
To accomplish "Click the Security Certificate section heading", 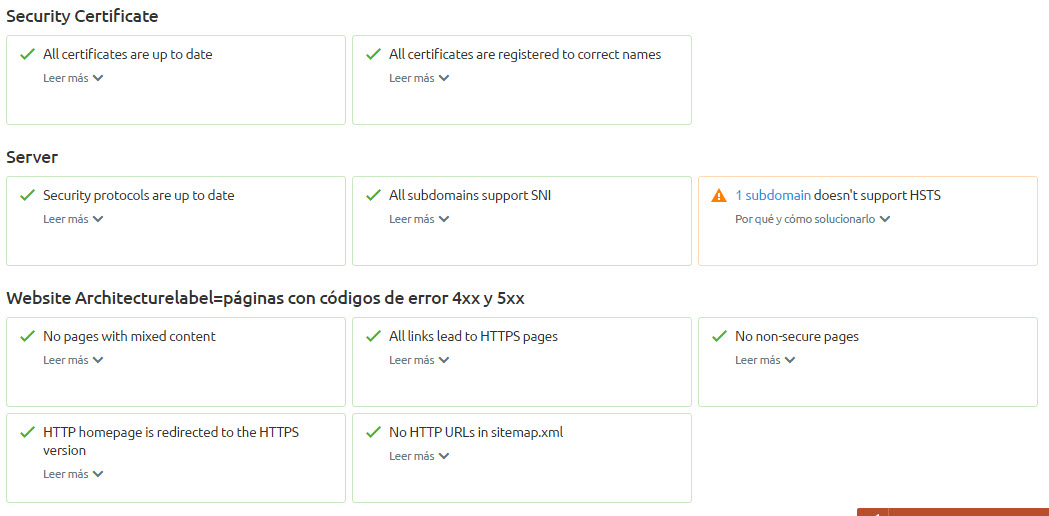I will [82, 17].
